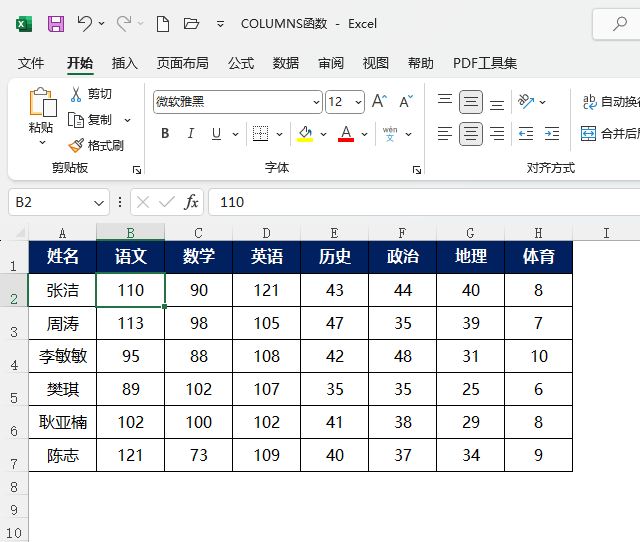The image size is (640, 542).
Task: Expand the font size dropdown
Action: pos(358,102)
